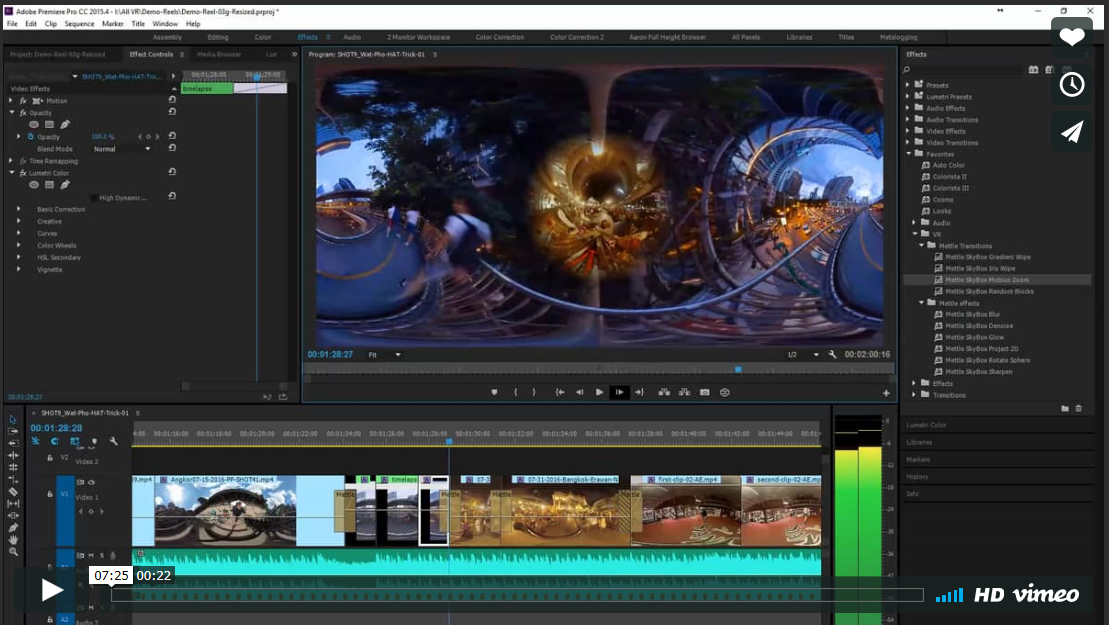Screen dimensions: 1109x625
Task: Delete custom item in Effects panel
Action: [x=1079, y=409]
